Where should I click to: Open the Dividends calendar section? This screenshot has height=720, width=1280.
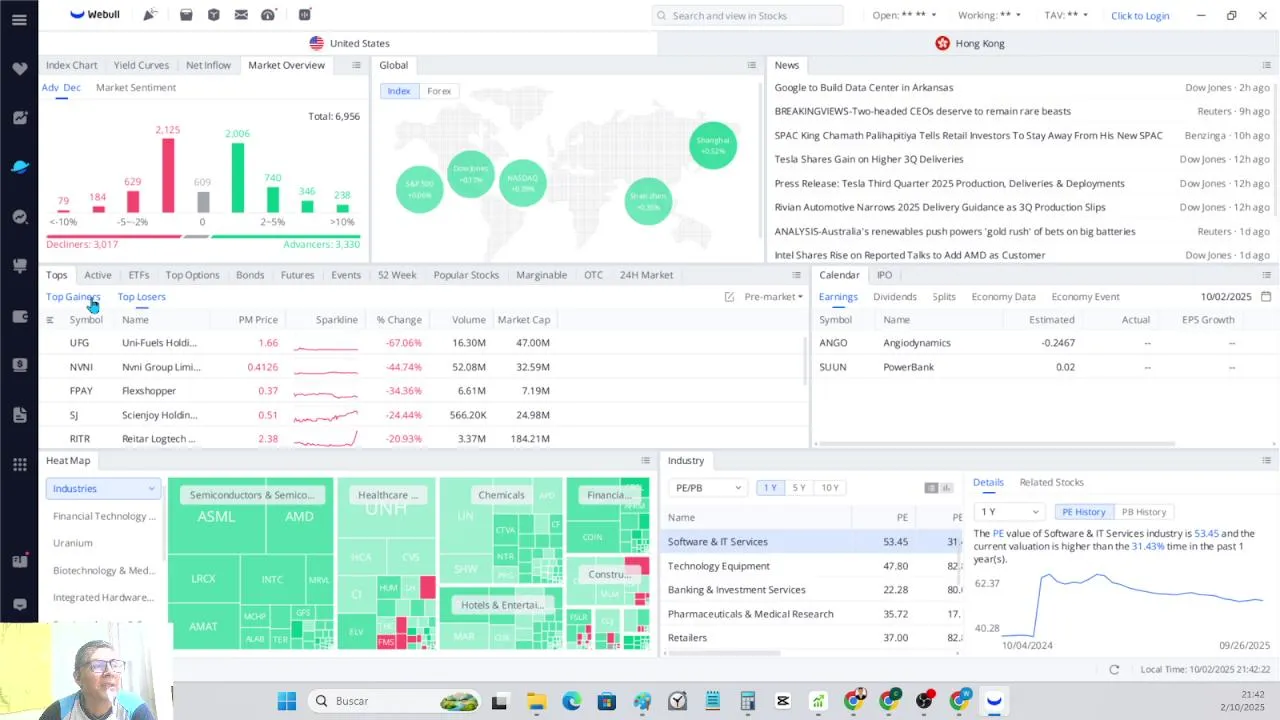click(x=895, y=297)
